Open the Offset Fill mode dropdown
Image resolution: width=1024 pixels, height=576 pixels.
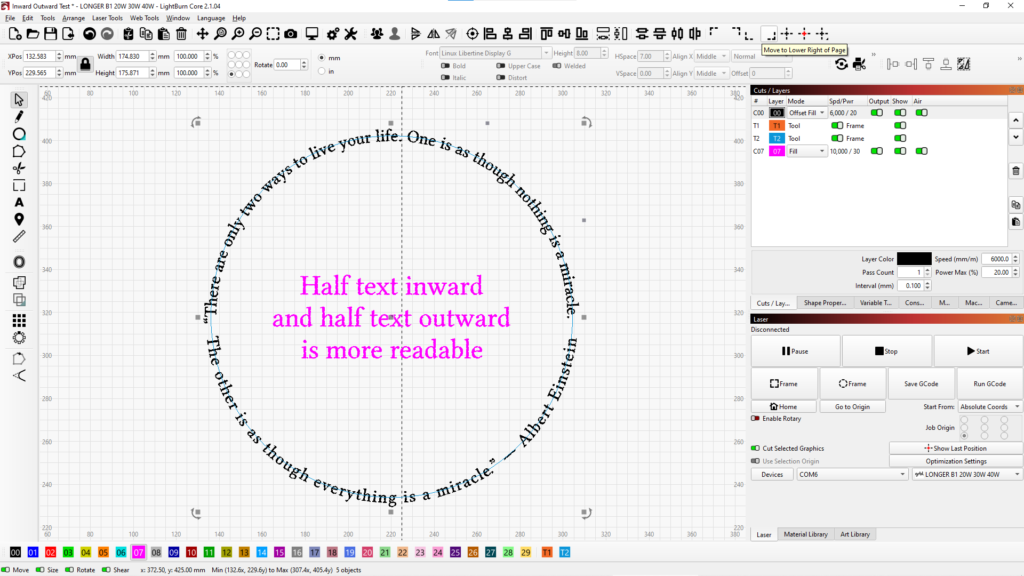[x=807, y=113]
